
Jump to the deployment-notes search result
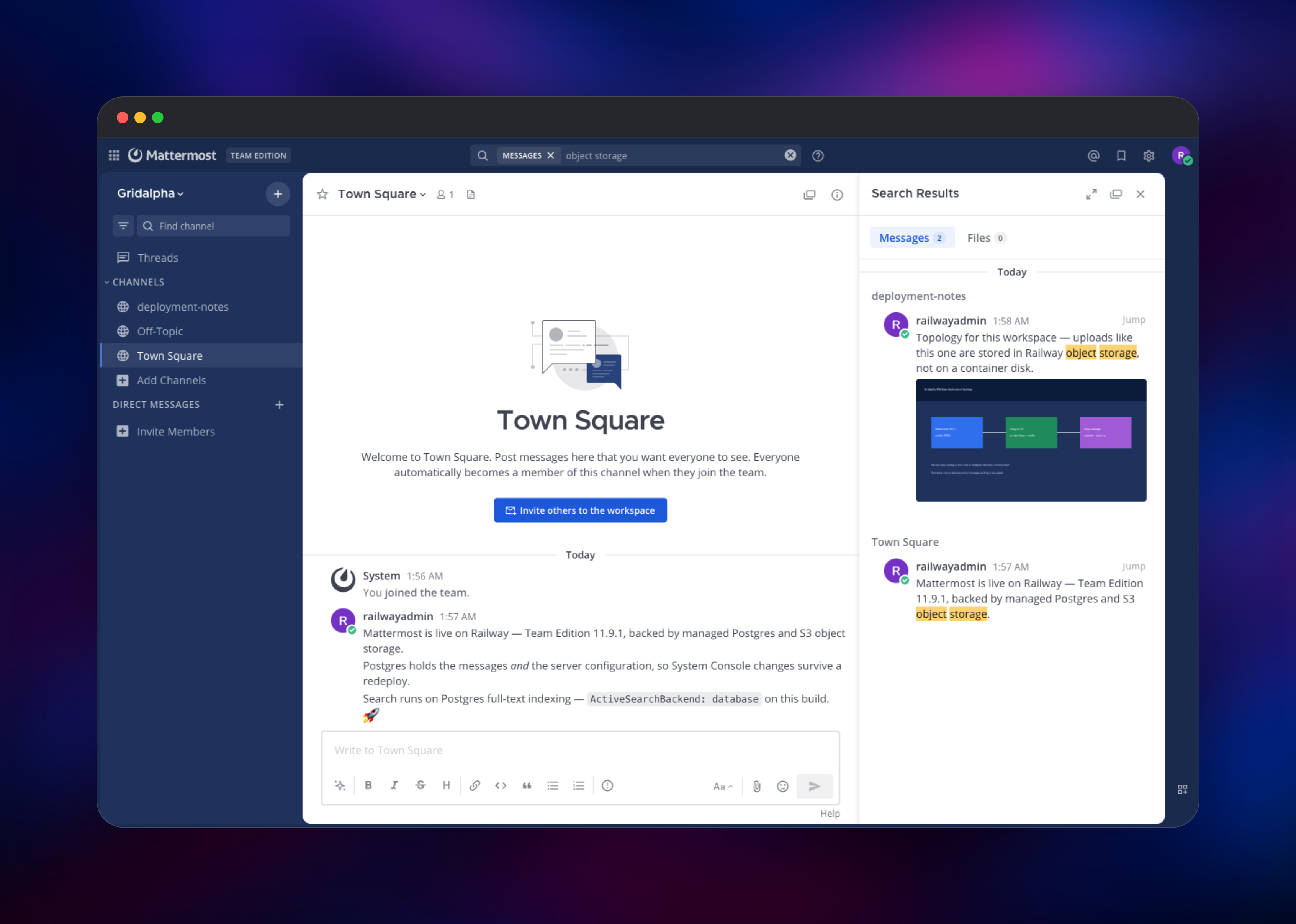1133,320
